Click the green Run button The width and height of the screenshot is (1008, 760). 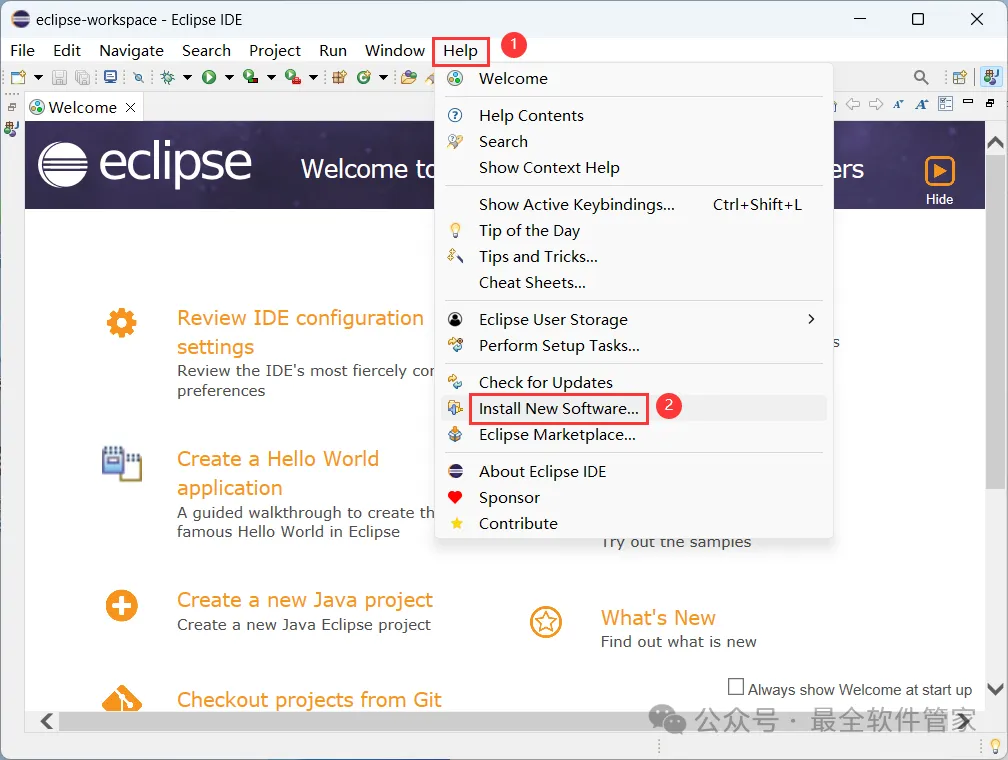[x=209, y=77]
